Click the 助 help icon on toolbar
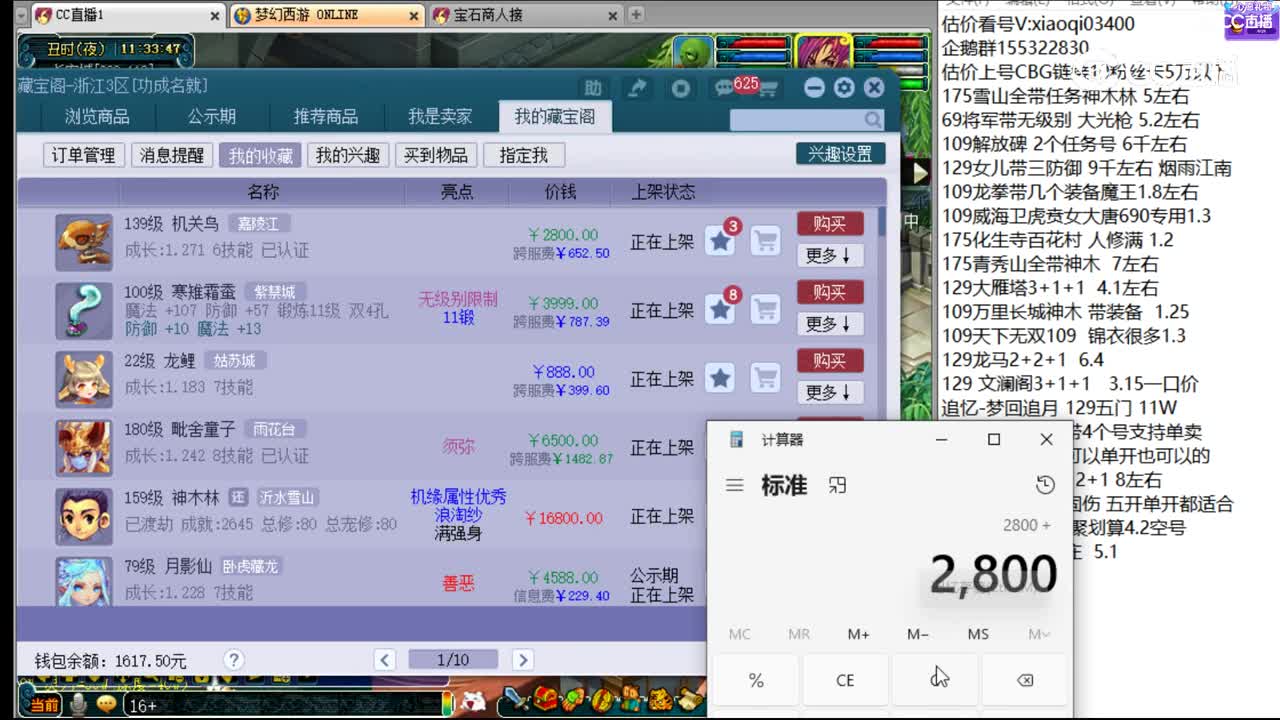 coord(593,88)
